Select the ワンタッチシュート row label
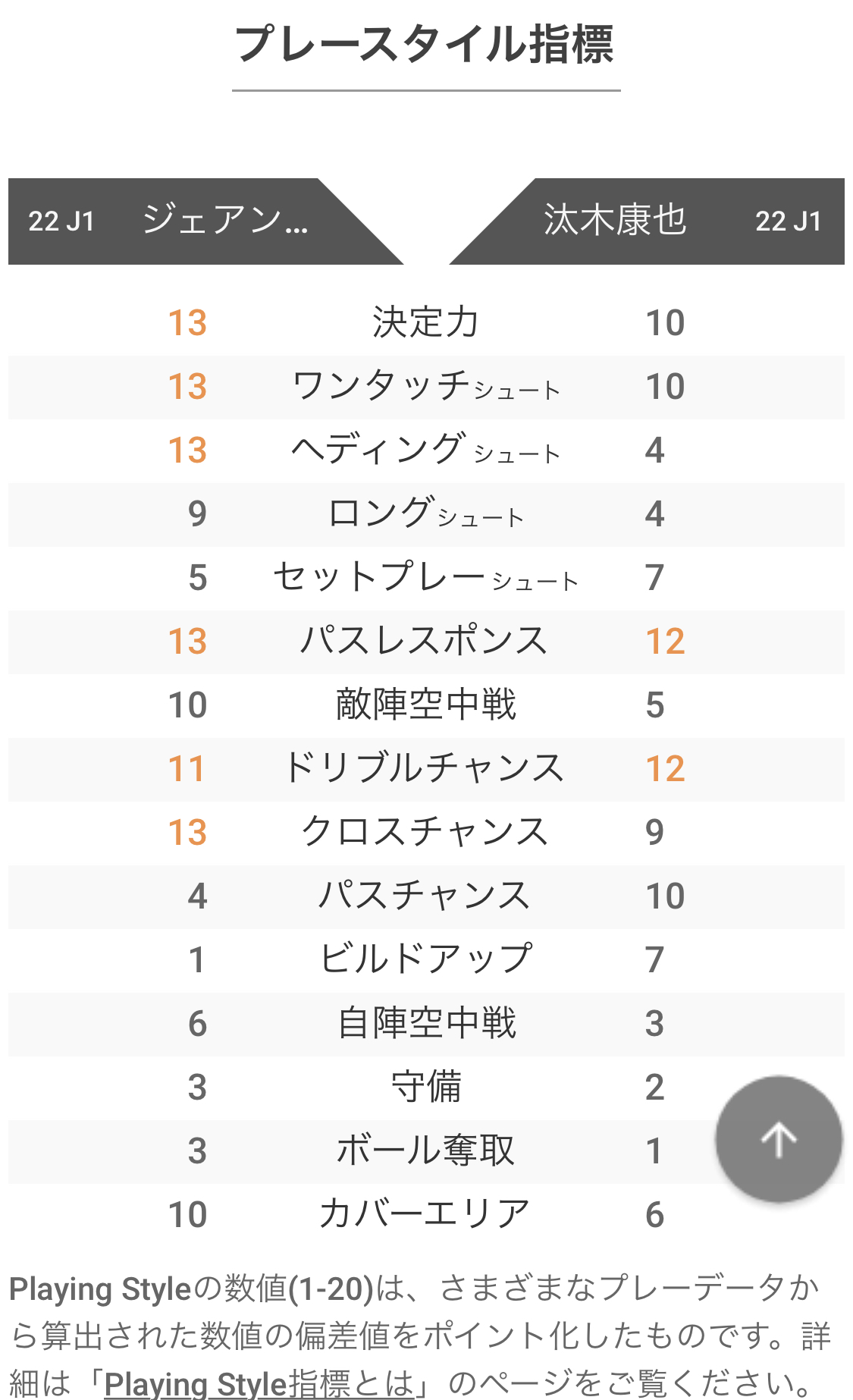Screen dimensions: 853x1400 coord(425,387)
